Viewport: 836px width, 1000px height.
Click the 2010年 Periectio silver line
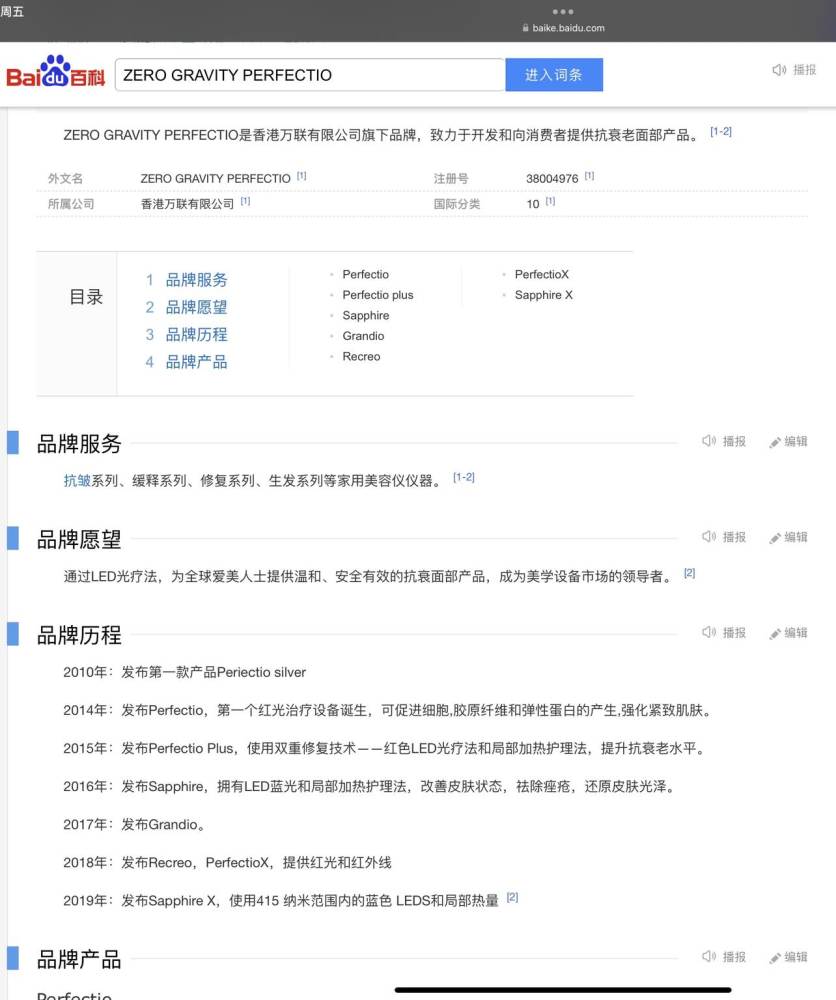[184, 672]
